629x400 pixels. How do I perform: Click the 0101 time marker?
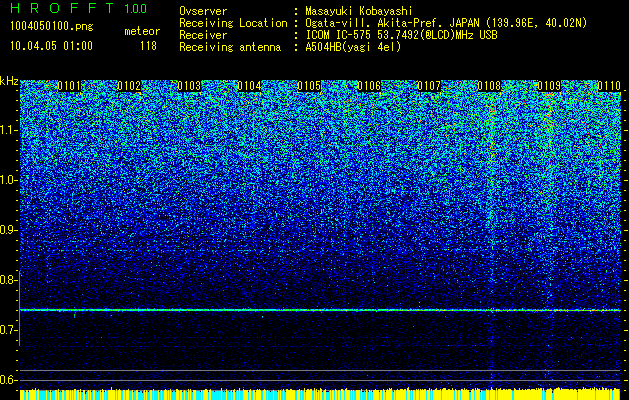point(69,86)
